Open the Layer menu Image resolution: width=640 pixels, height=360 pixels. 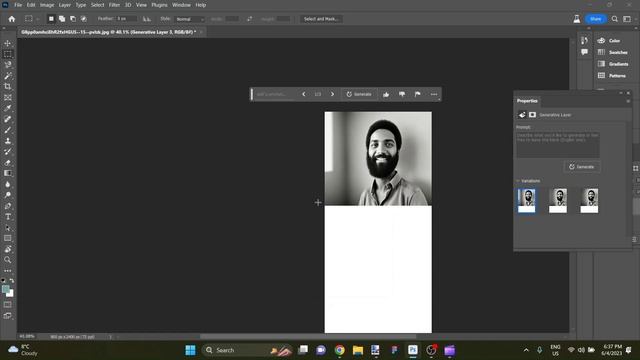tap(65, 5)
